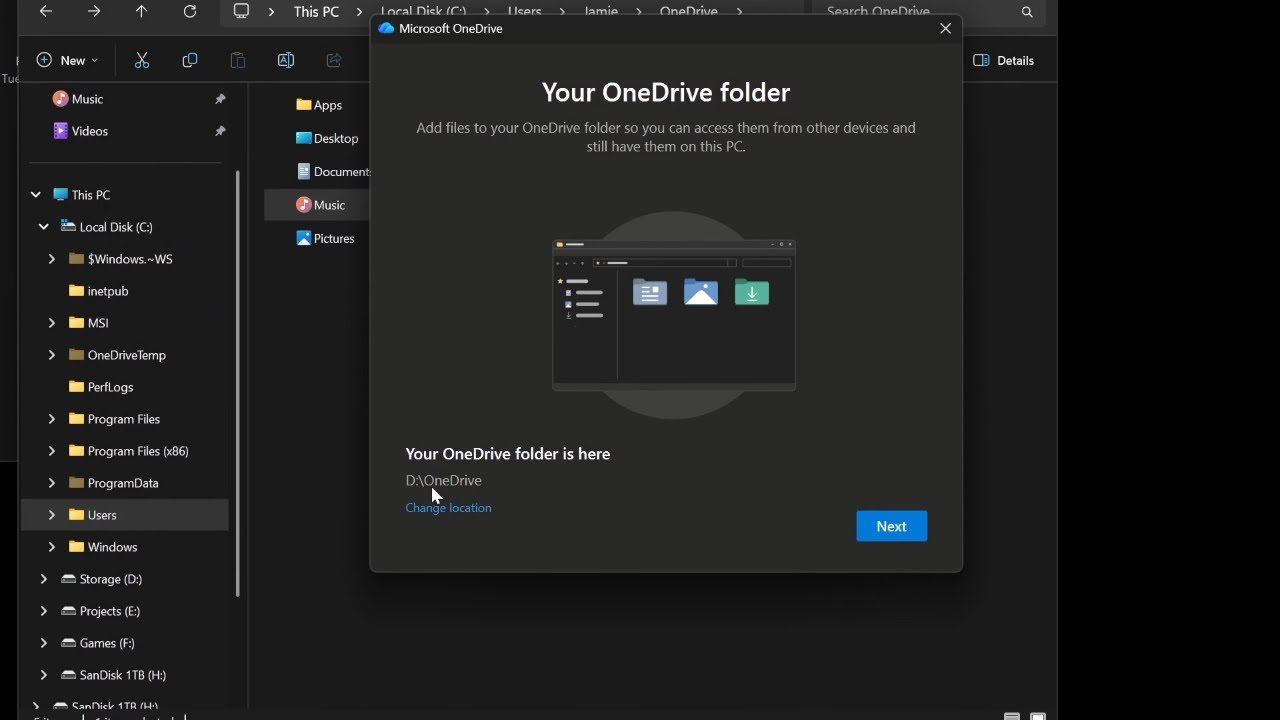Expand the Windows folder node
Image resolution: width=1280 pixels, height=720 pixels.
click(52, 547)
